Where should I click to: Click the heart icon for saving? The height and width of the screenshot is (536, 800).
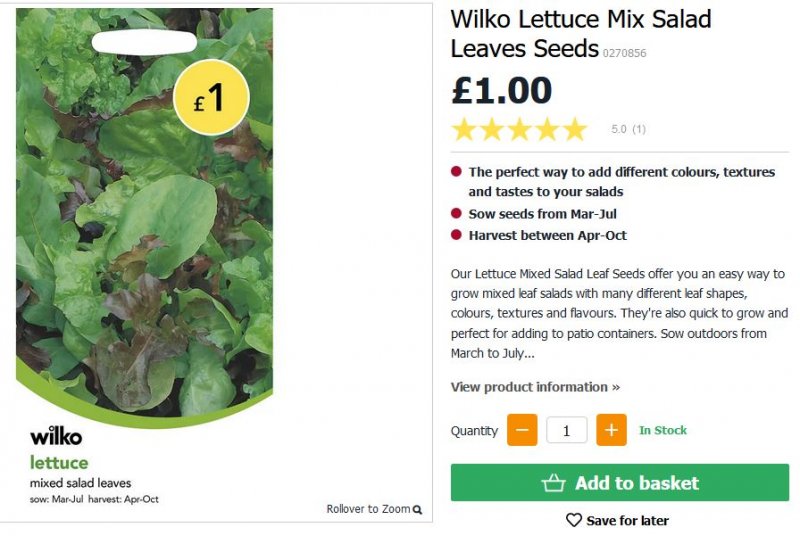coord(574,520)
